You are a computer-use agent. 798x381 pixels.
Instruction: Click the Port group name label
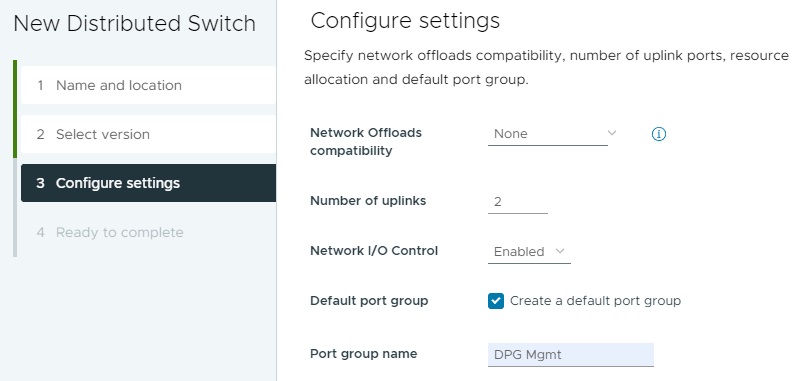tap(363, 354)
